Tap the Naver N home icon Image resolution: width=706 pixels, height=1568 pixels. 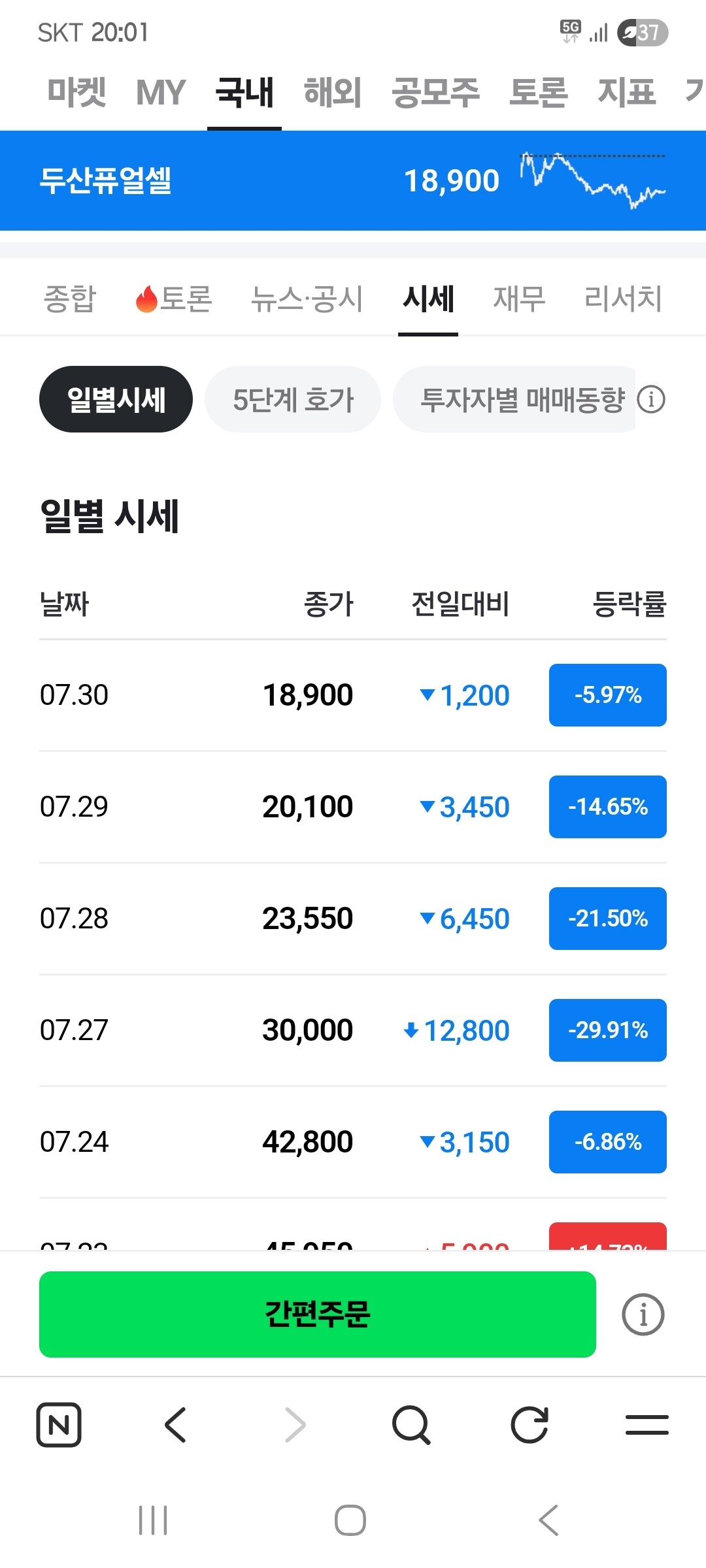click(x=59, y=1425)
